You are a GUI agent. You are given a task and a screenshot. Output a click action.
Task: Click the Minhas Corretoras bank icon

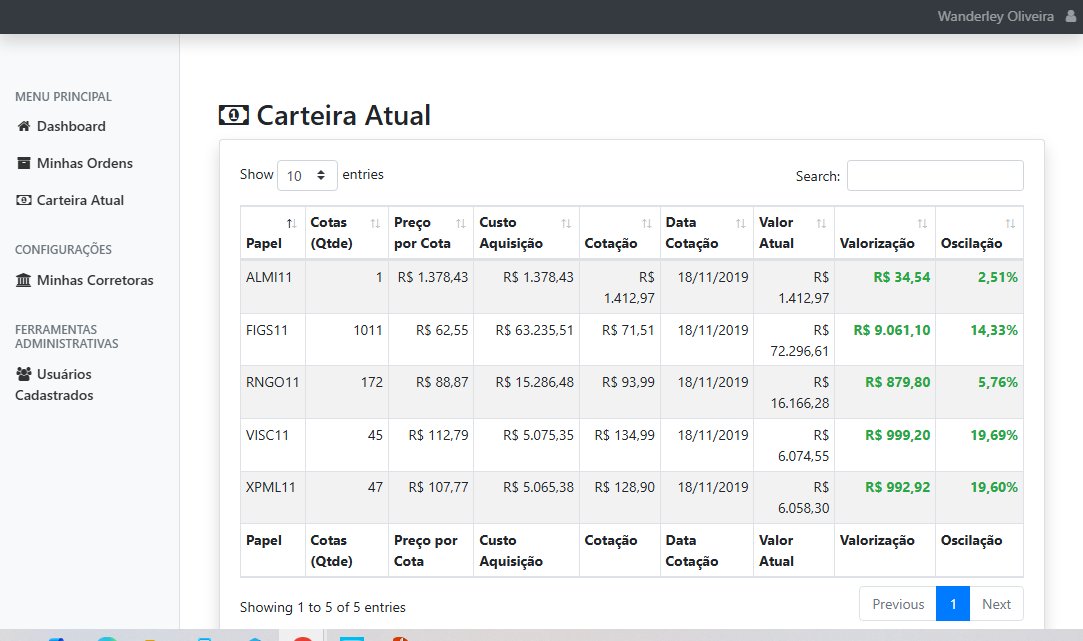coord(24,281)
